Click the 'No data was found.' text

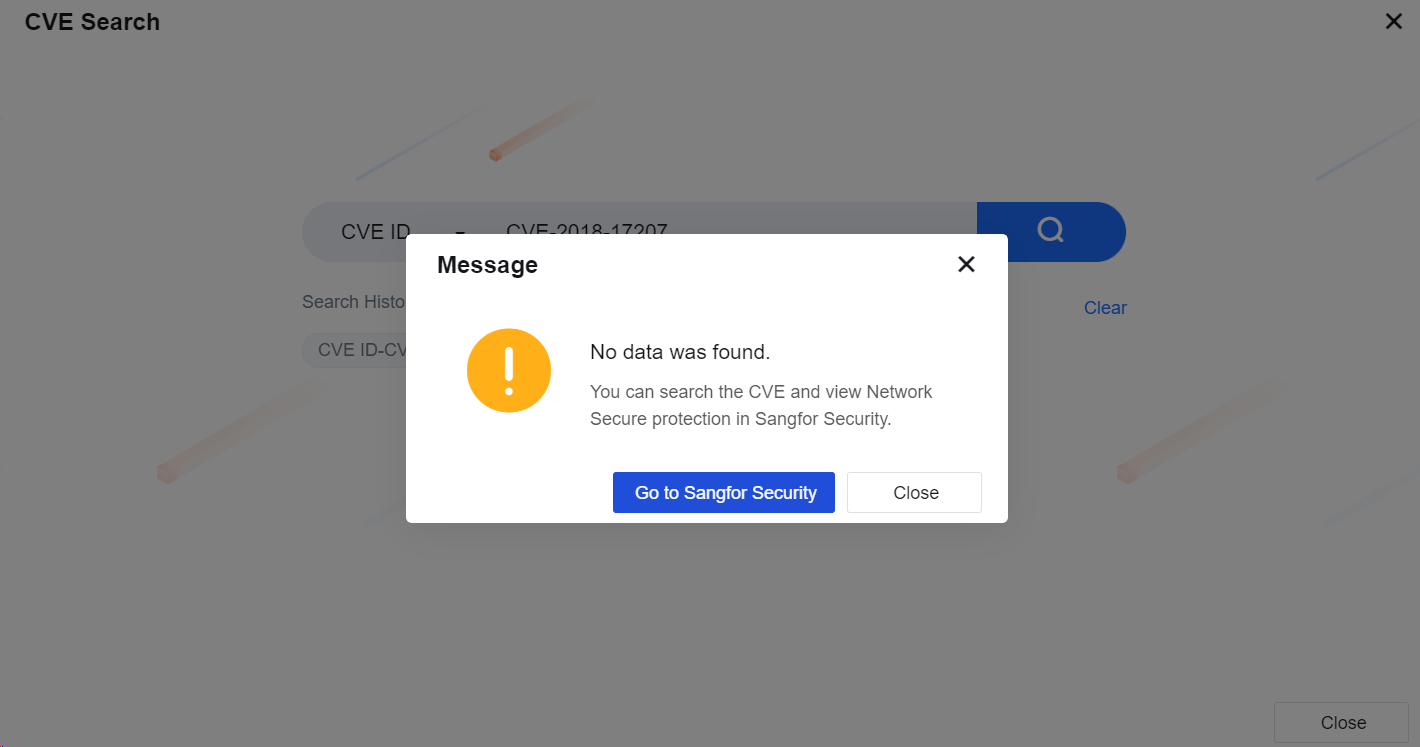(680, 352)
